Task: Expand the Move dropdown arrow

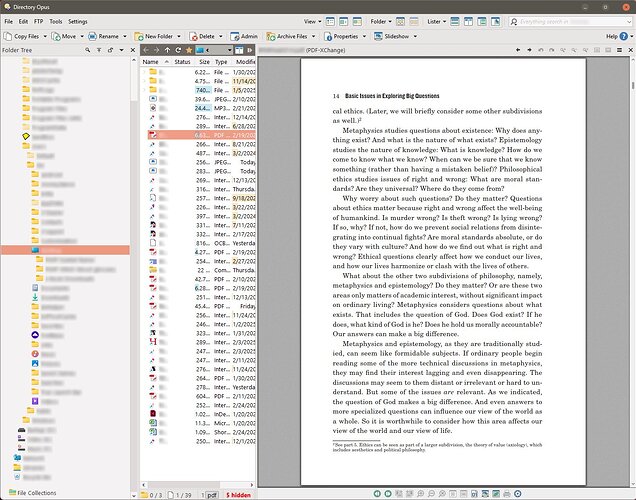Action: (x=82, y=36)
